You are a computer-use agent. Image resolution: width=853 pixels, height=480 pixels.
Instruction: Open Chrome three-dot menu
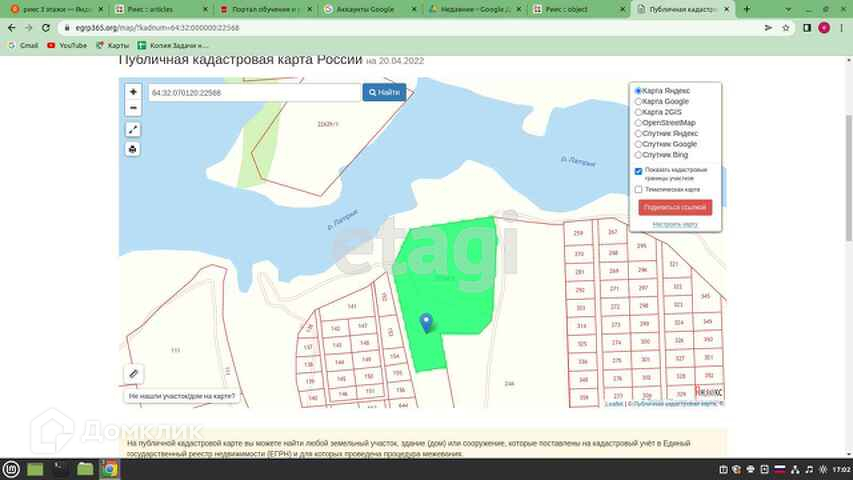coord(842,28)
